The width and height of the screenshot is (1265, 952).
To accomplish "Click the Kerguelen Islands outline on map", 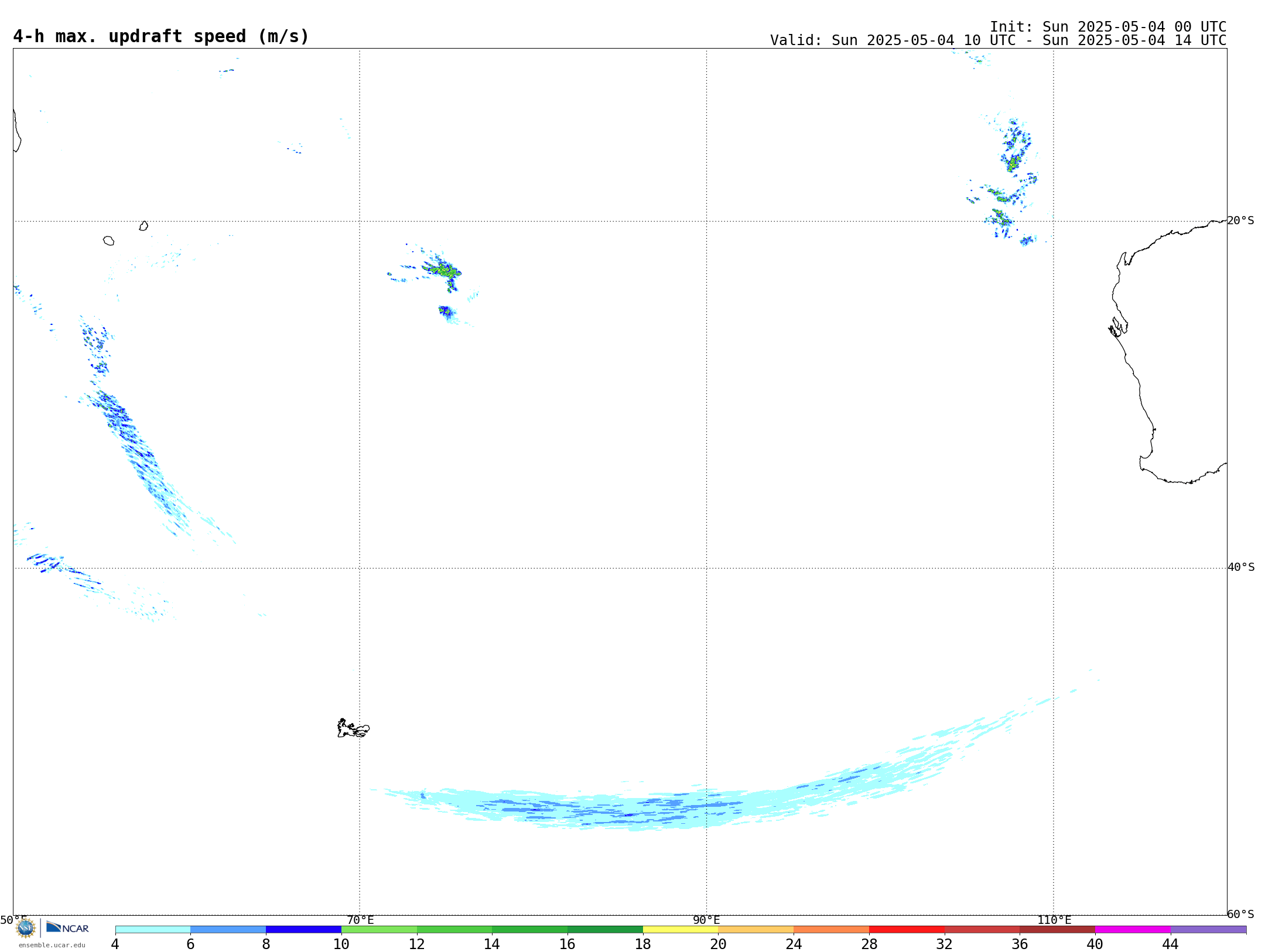I will (x=353, y=728).
